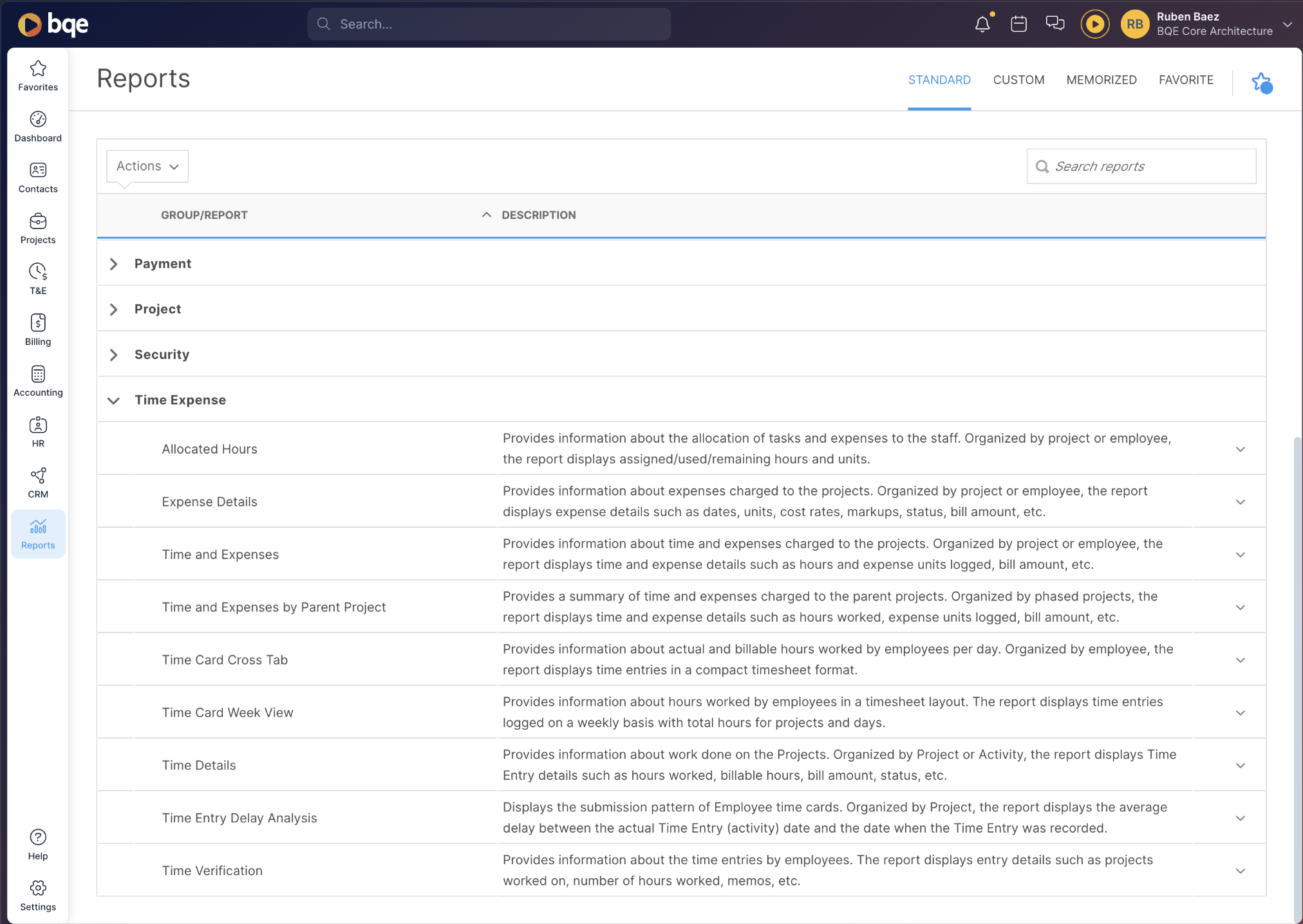Open the calendar icon in top bar
1303x924 pixels.
tap(1018, 24)
